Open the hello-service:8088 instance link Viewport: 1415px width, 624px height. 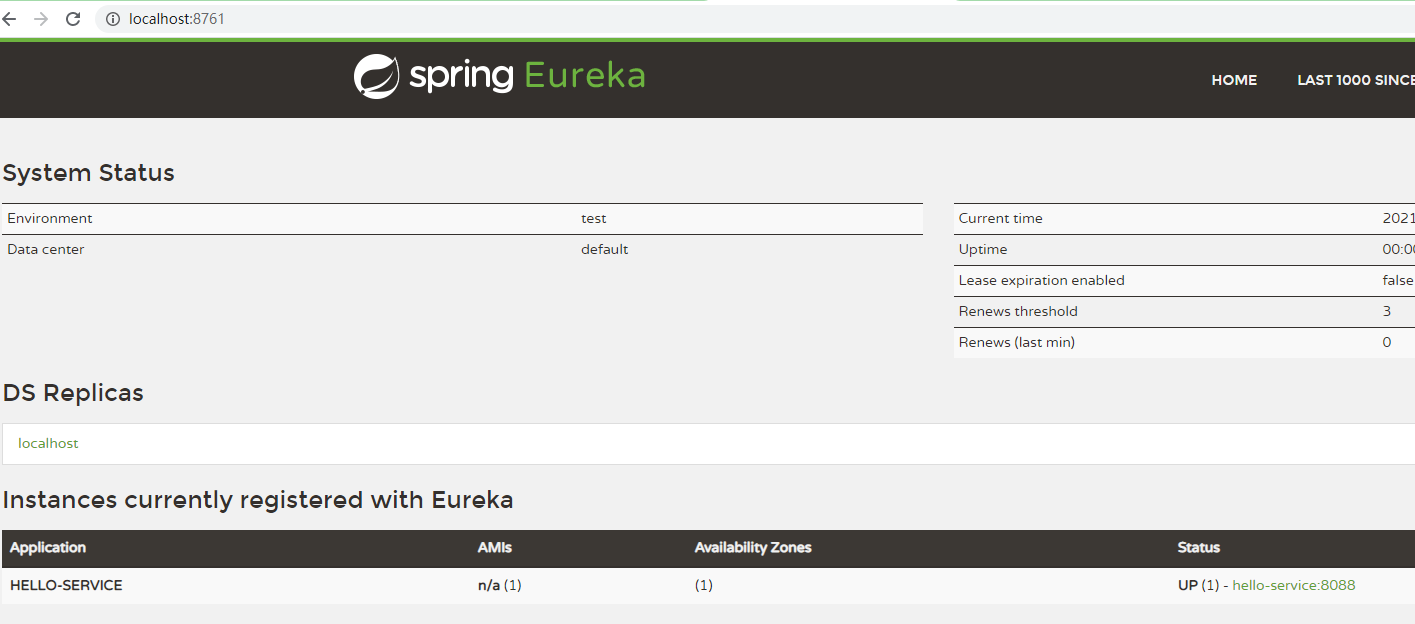click(1294, 585)
